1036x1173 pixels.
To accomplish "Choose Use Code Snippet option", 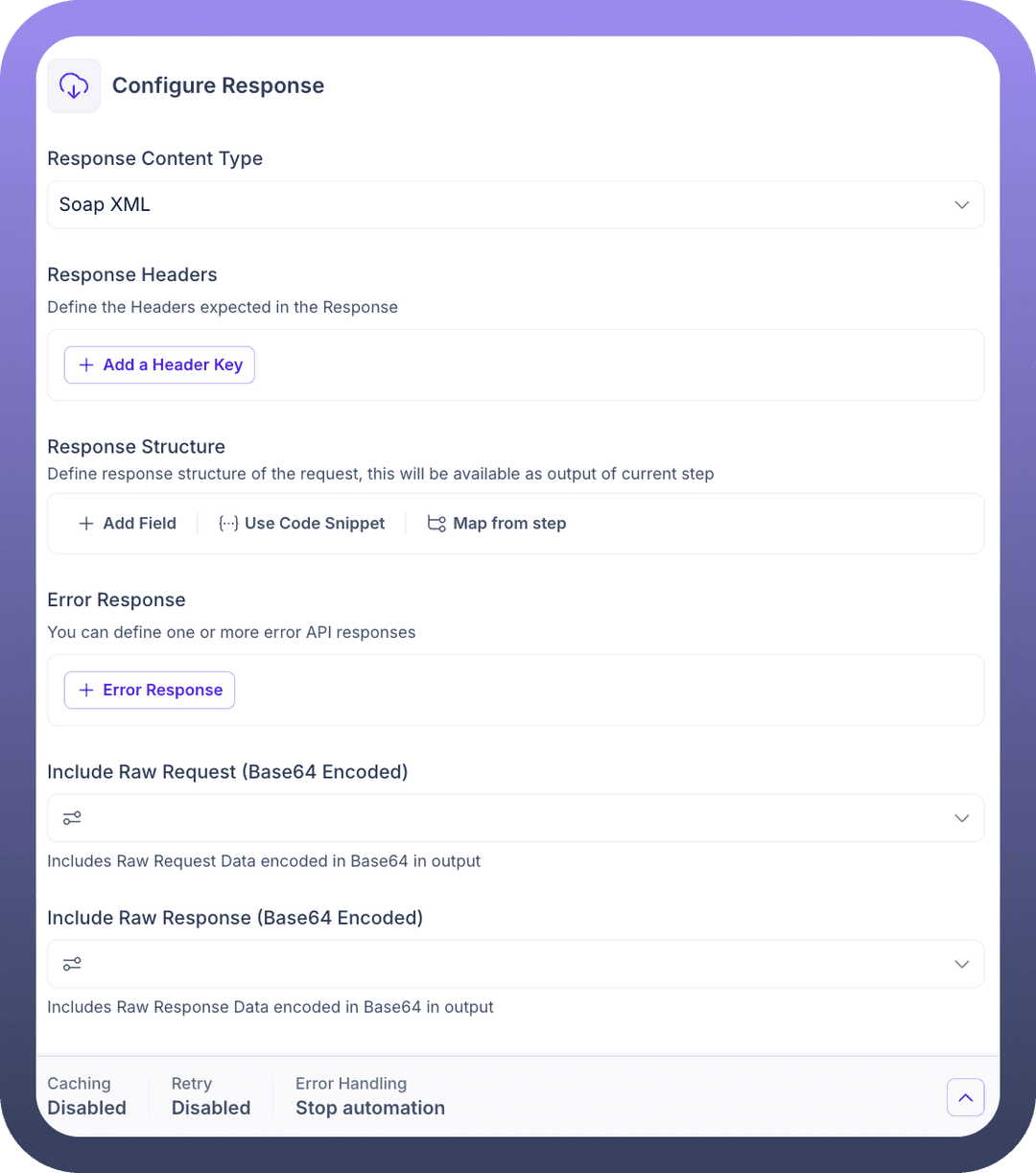I will point(315,524).
